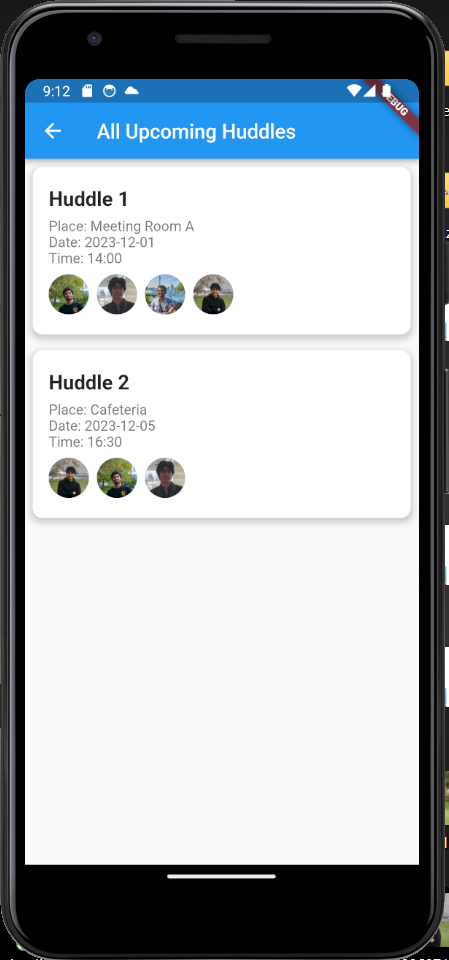
Task: Select second participant avatar in Huddle 1
Action: 117,294
